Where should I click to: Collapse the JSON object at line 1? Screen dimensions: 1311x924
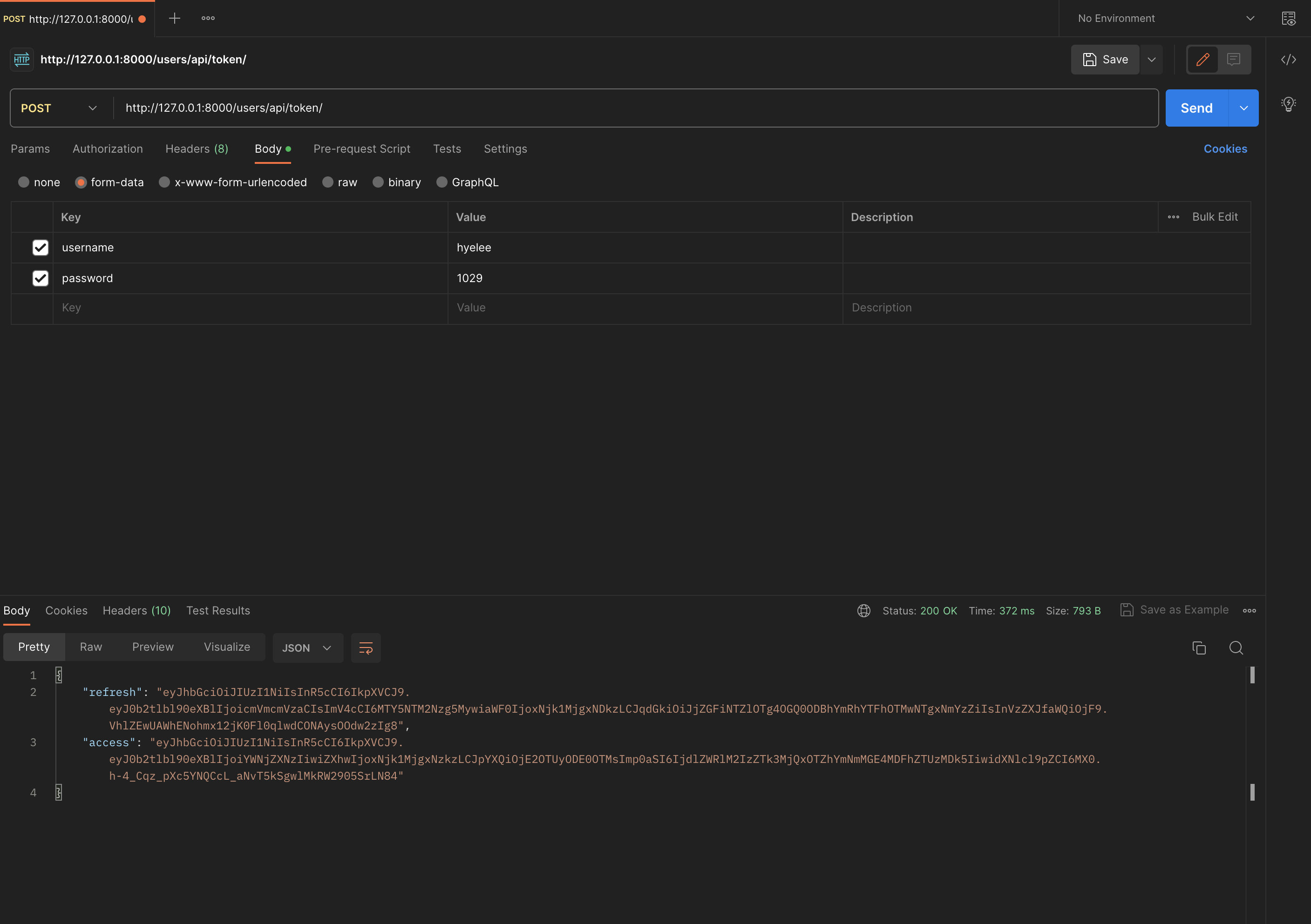pyautogui.click(x=59, y=675)
